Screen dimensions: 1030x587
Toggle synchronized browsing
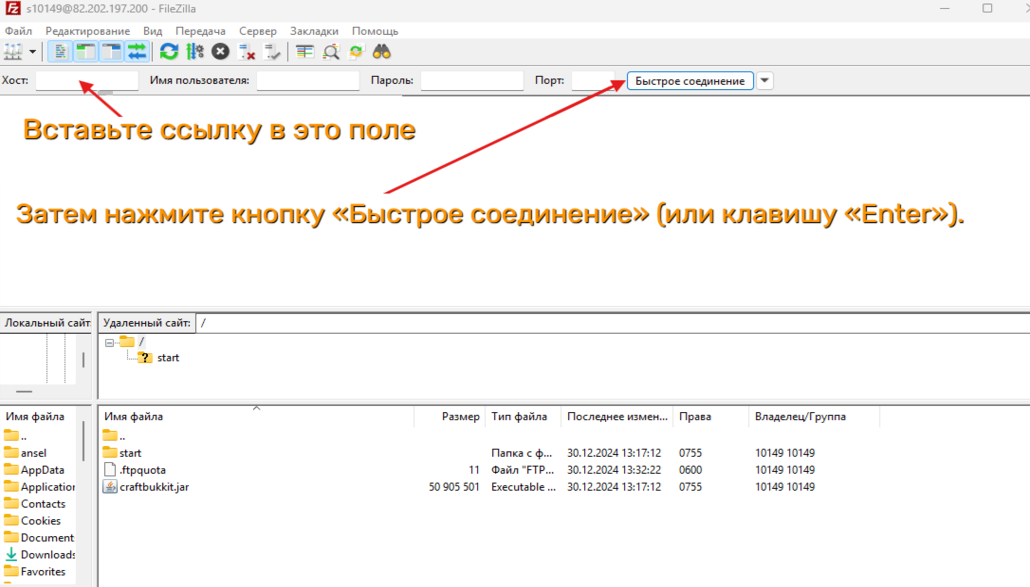(356, 51)
